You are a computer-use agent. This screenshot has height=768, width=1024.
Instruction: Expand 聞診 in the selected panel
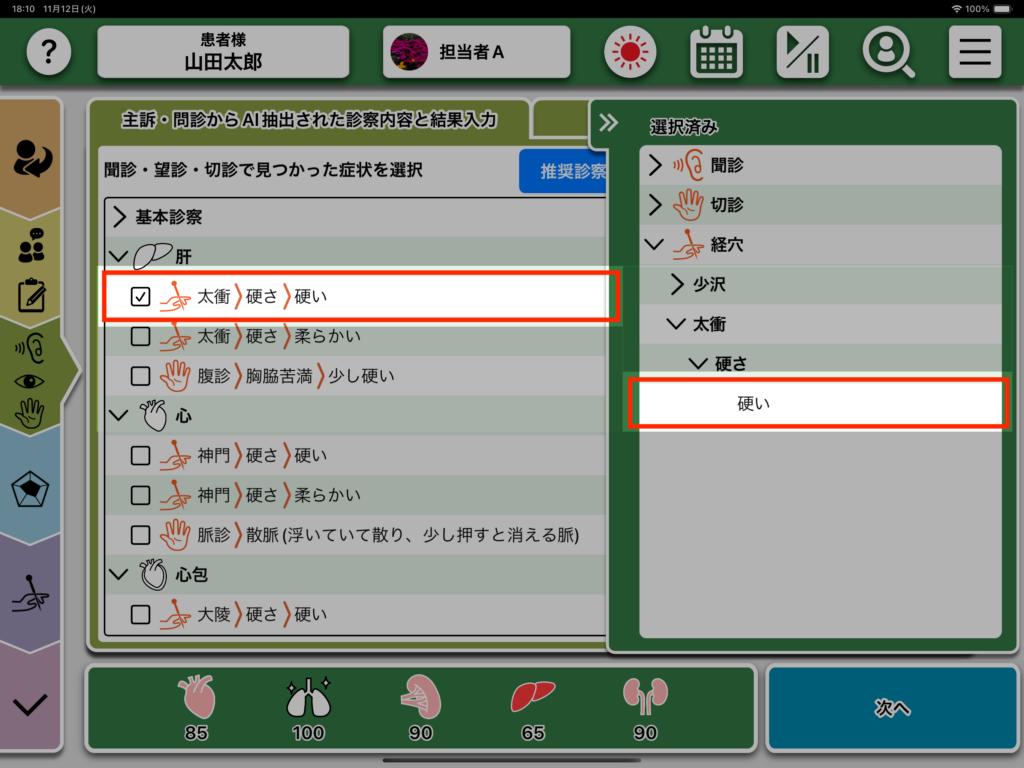pos(656,165)
